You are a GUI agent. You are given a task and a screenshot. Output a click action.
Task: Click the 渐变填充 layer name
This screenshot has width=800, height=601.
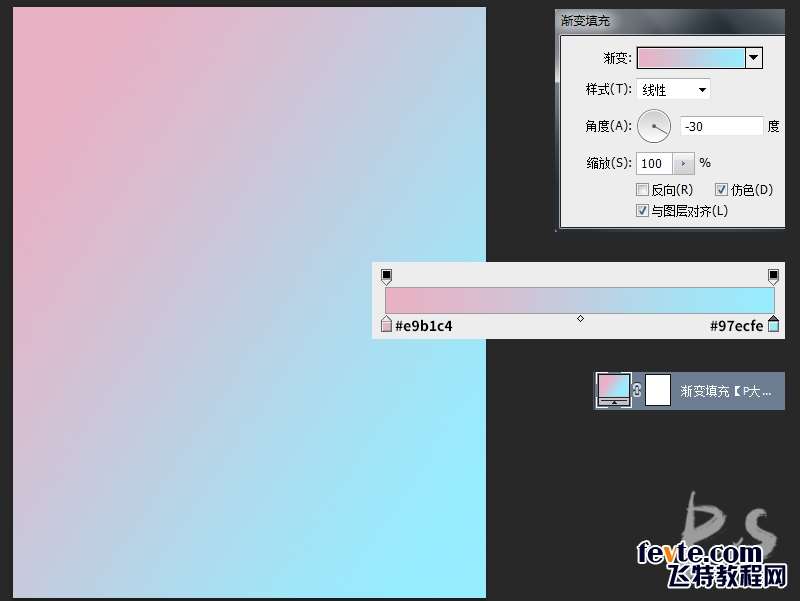coord(726,391)
